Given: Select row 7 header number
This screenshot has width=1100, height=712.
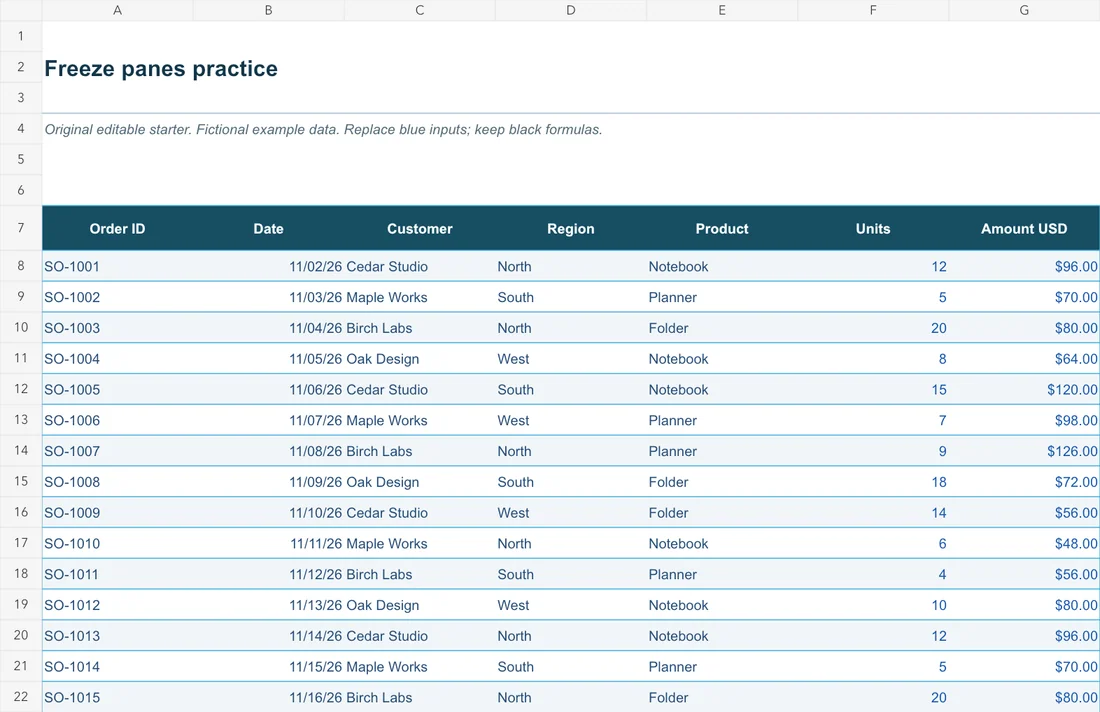Looking at the screenshot, I should [21, 228].
